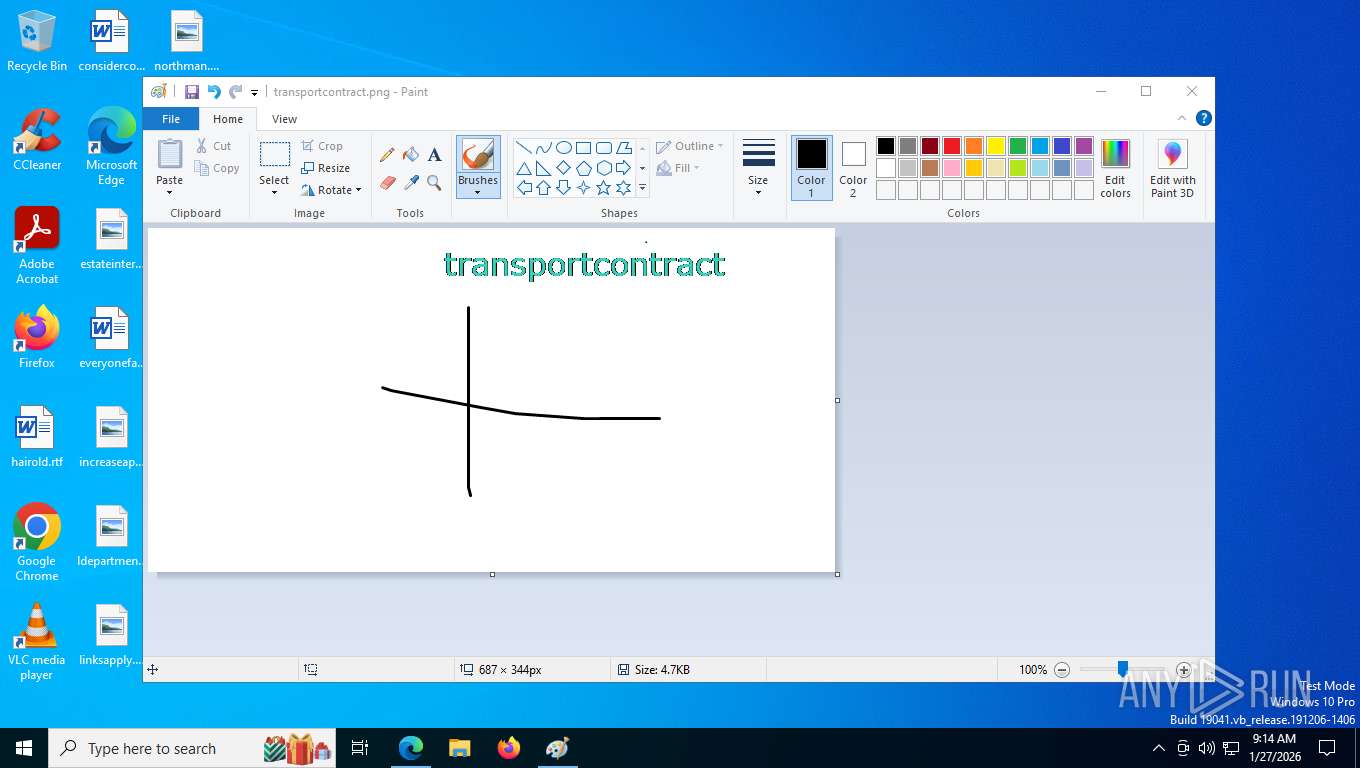Select the Magnifier tool
The width and height of the screenshot is (1360, 768).
coord(434,183)
